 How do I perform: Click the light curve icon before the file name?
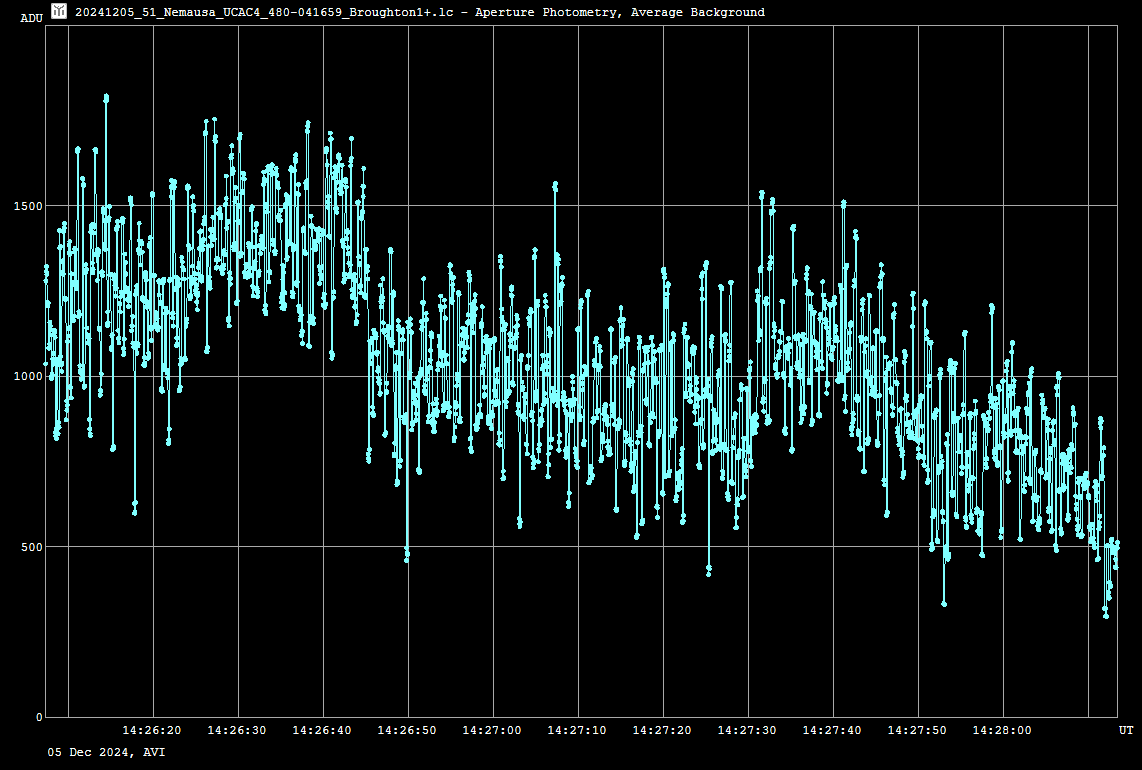[x=59, y=11]
